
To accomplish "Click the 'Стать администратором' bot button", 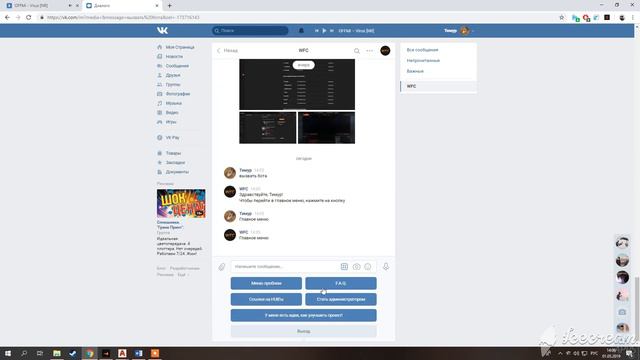I will click(x=341, y=299).
